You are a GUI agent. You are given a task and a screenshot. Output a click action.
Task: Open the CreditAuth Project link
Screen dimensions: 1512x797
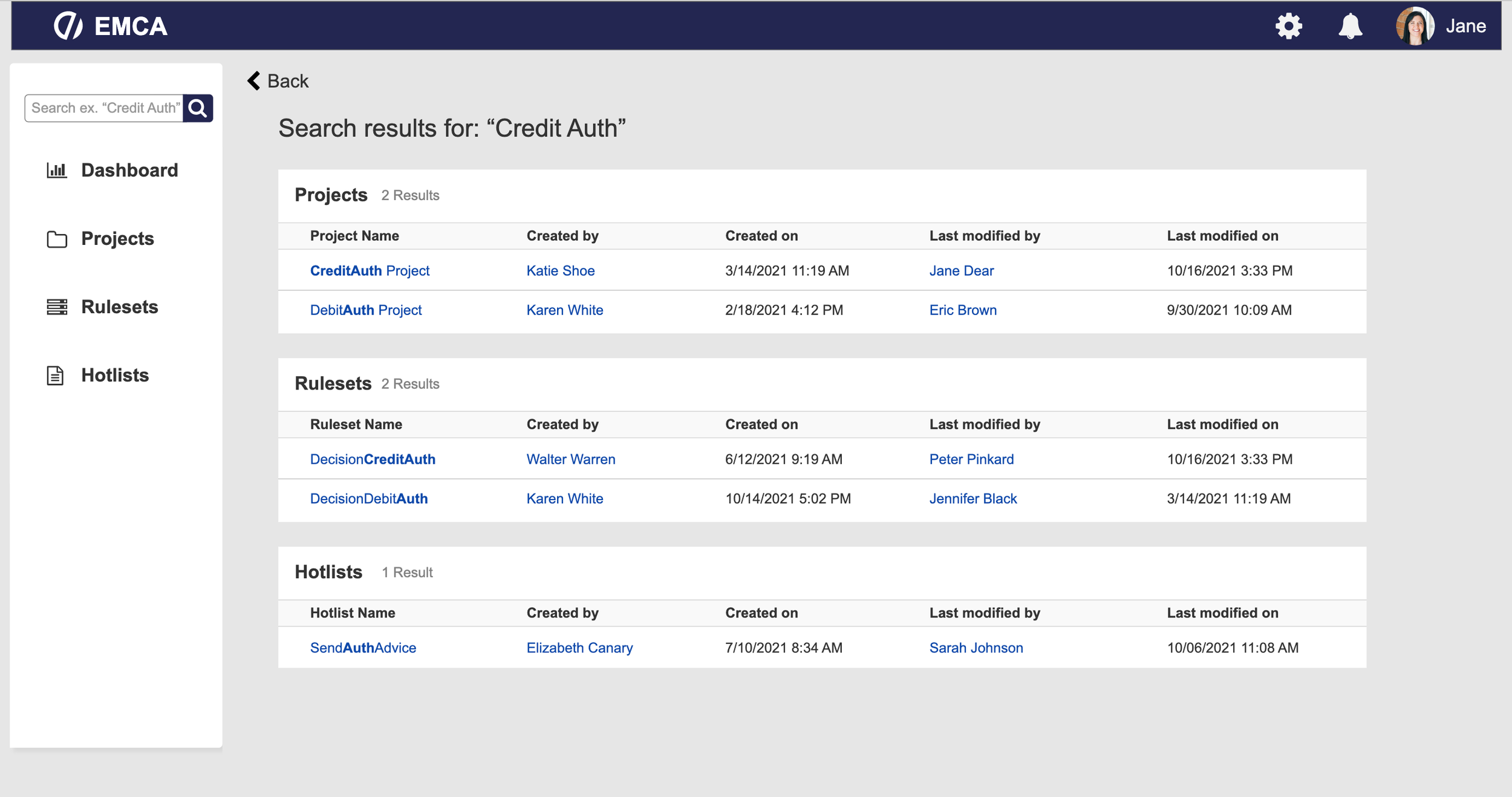tap(370, 271)
